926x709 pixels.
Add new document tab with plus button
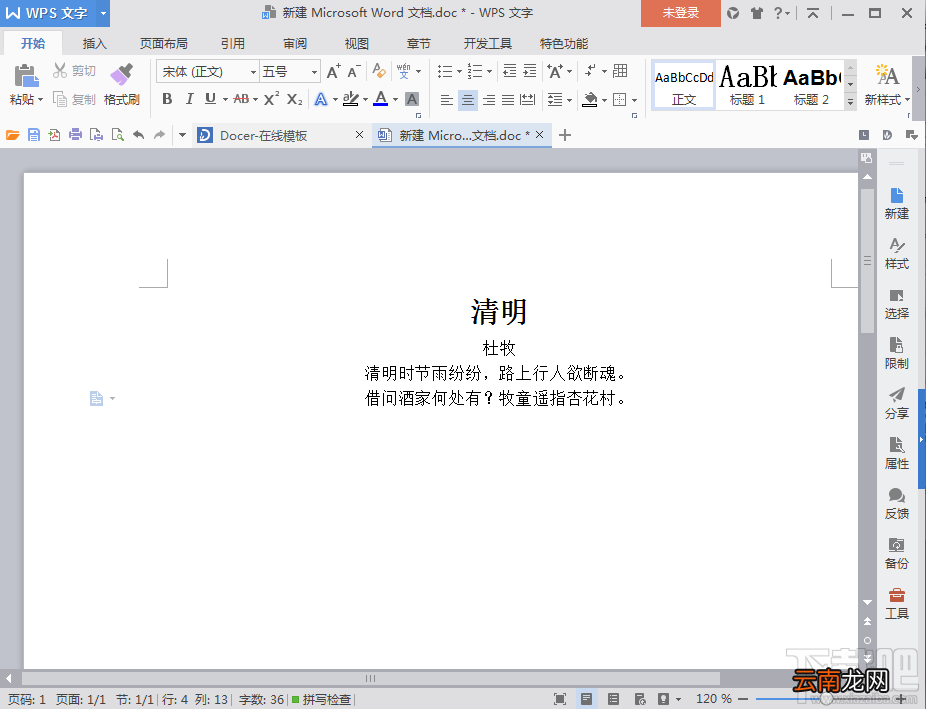pos(565,135)
